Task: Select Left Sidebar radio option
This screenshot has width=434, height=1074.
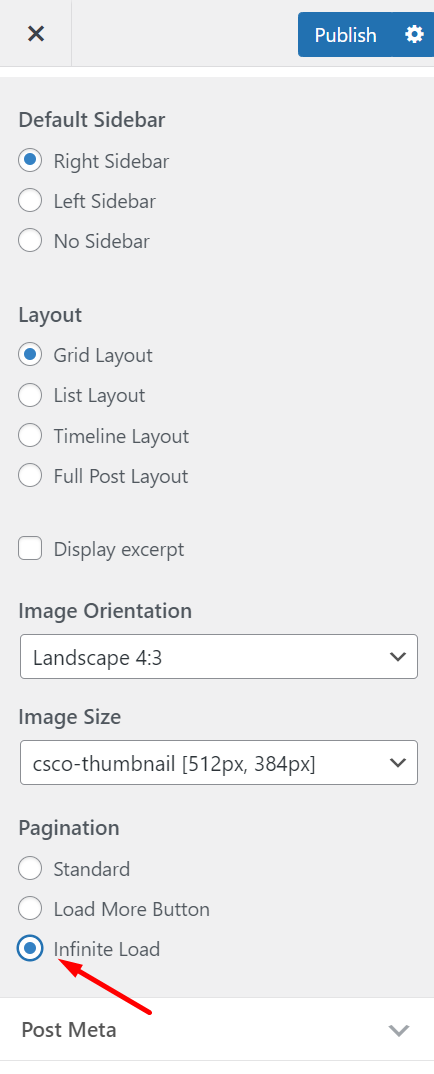Action: coord(30,201)
